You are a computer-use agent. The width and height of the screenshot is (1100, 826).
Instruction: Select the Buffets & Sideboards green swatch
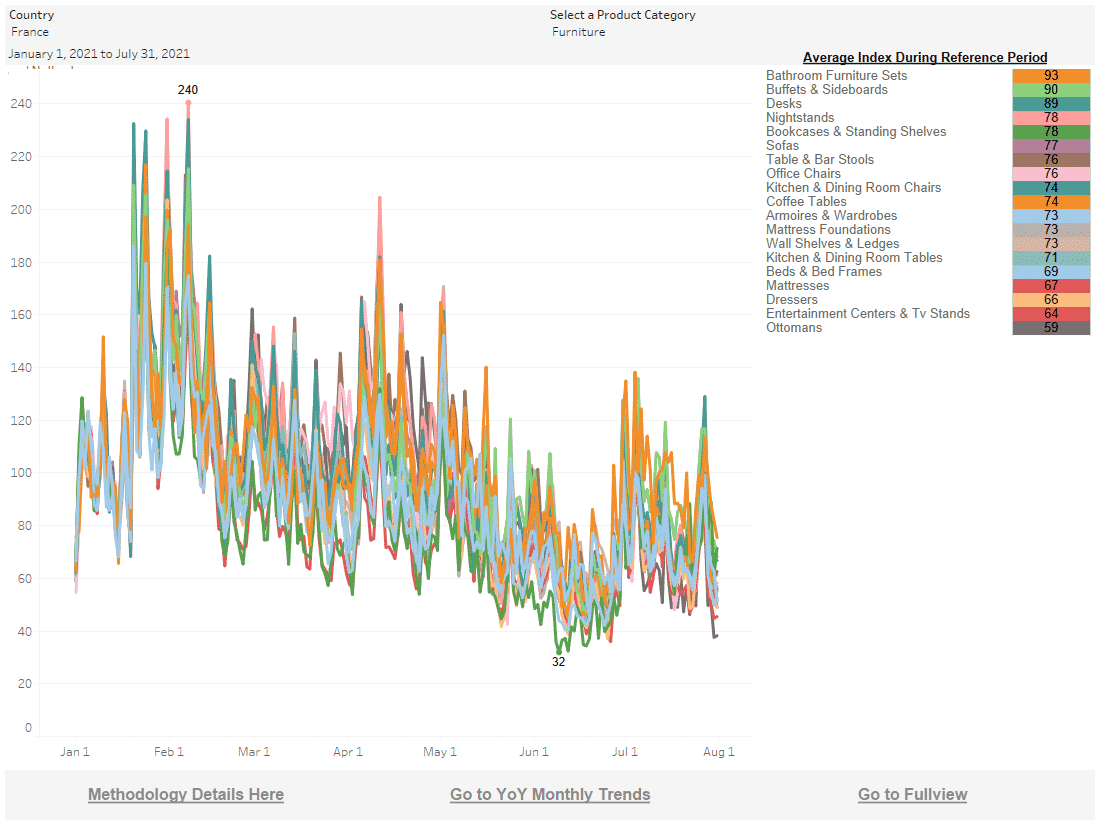1050,90
